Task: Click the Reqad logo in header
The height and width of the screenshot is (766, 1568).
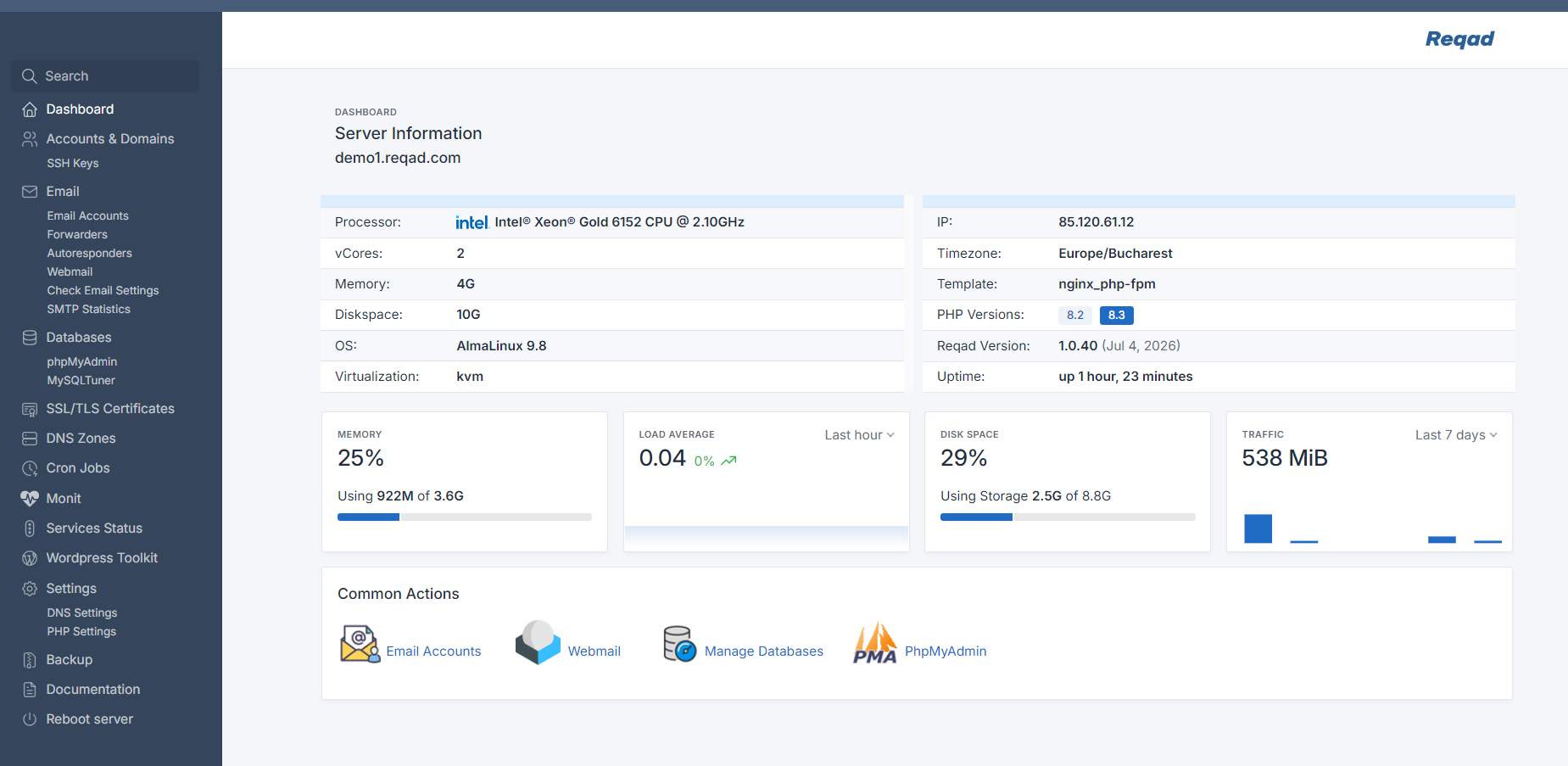Action: click(1459, 39)
